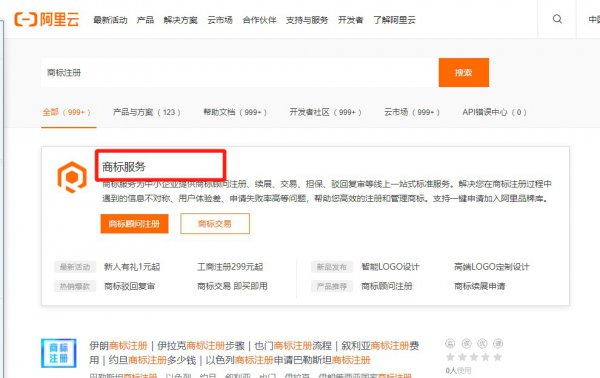Open the 了解阿里云 menu
600x378 pixels.
394,20
